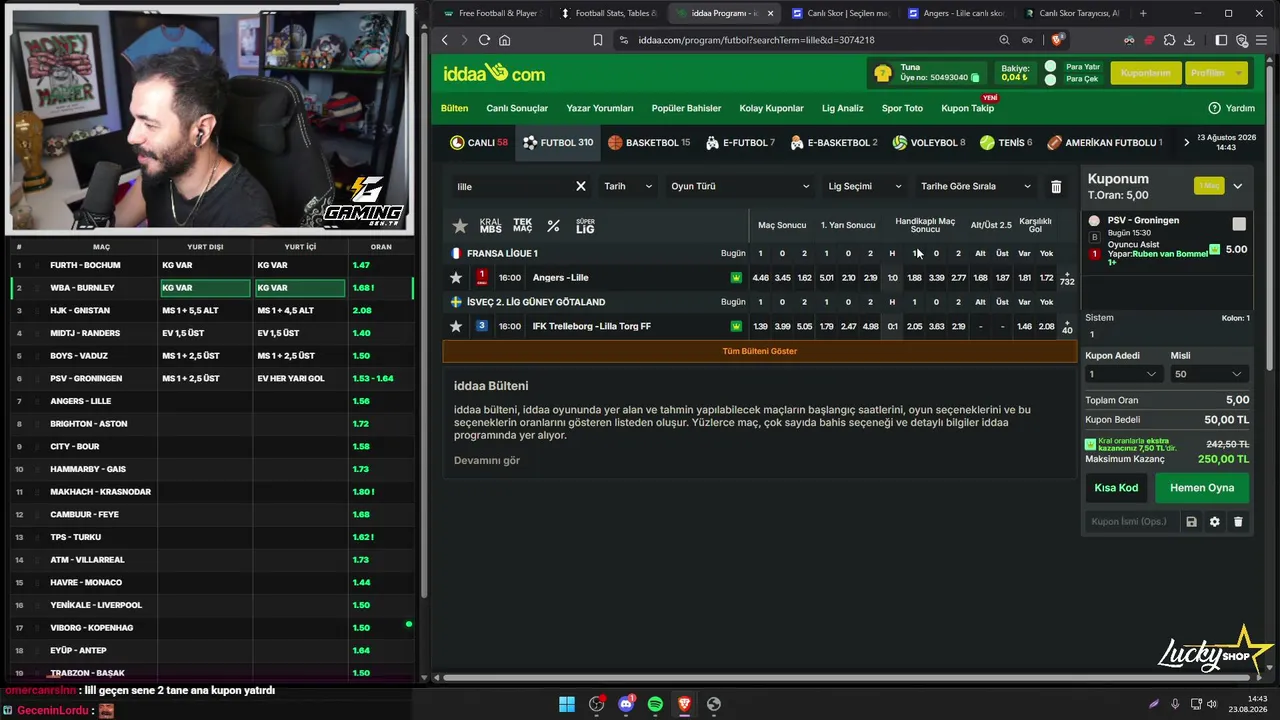Select the E-FUTBOL 7 sport tab
This screenshot has width=1280, height=720.
pyautogui.click(x=740, y=143)
